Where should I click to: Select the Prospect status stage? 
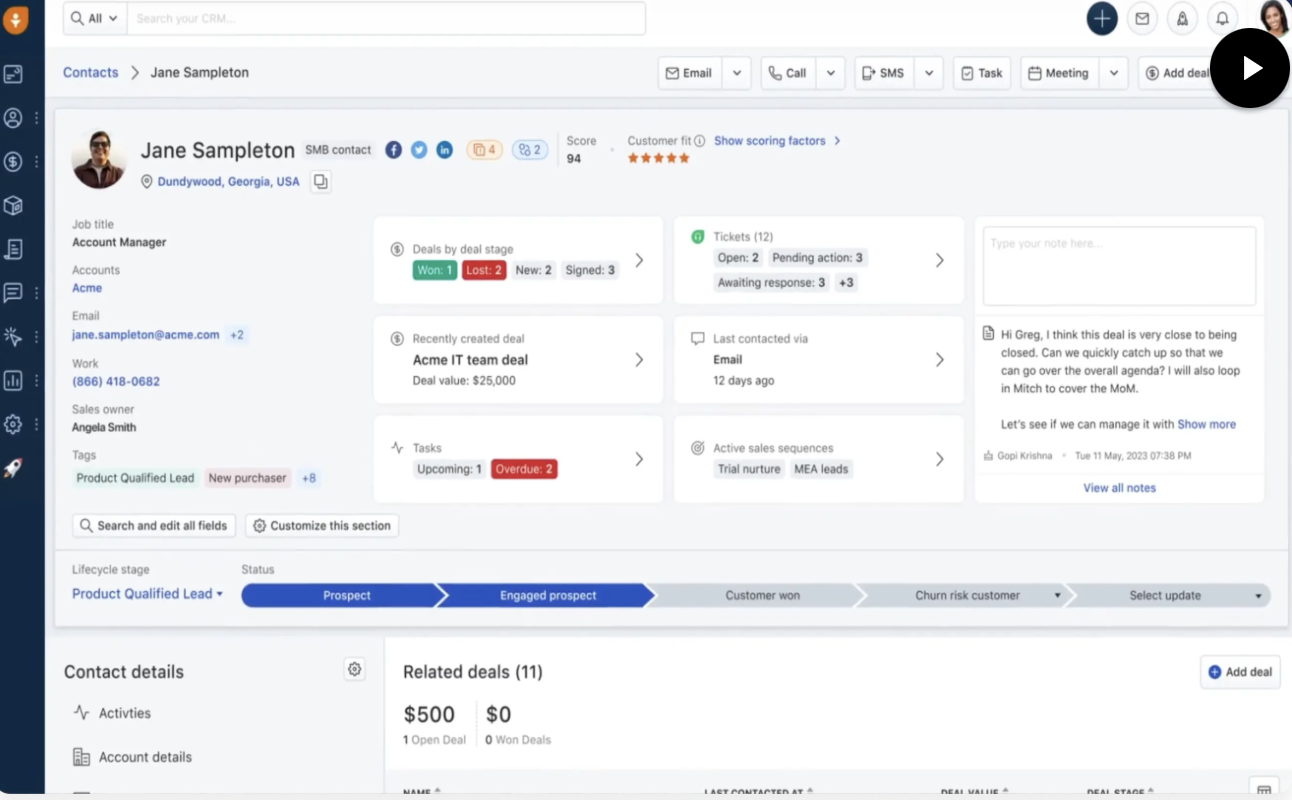[346, 596]
